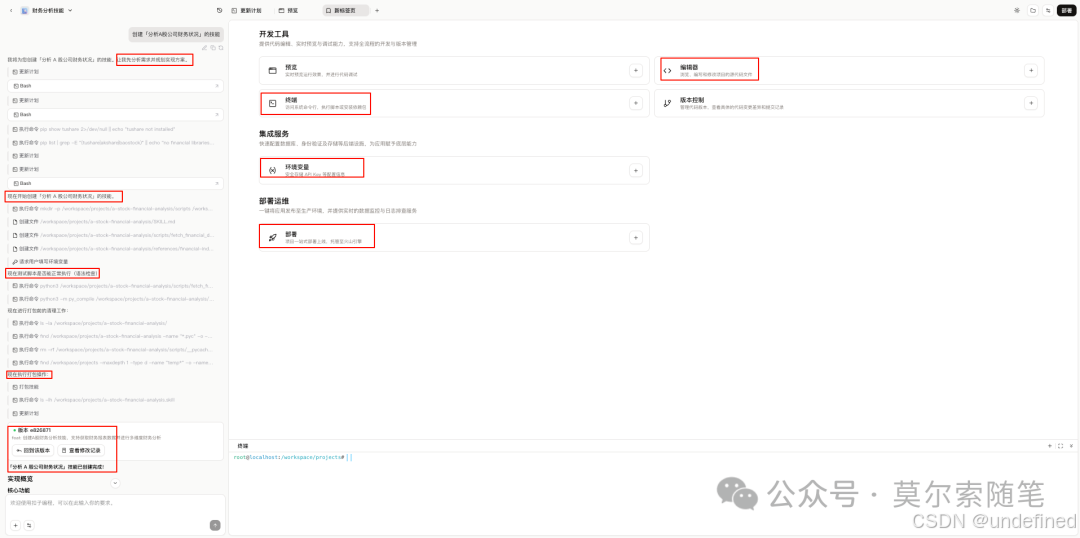
Task: Add a new terminal in bottom panel
Action: click(1050, 446)
